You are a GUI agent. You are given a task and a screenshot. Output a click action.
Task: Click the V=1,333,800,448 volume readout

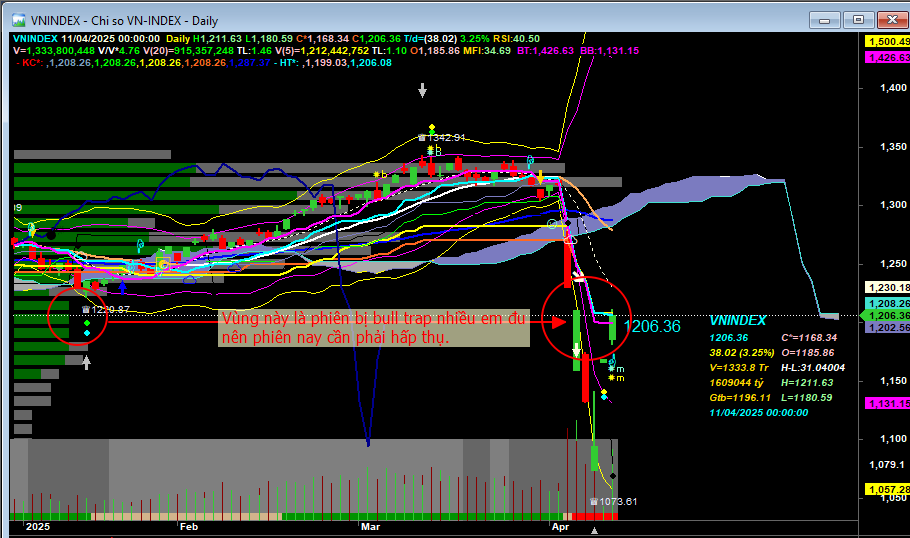pos(54,51)
